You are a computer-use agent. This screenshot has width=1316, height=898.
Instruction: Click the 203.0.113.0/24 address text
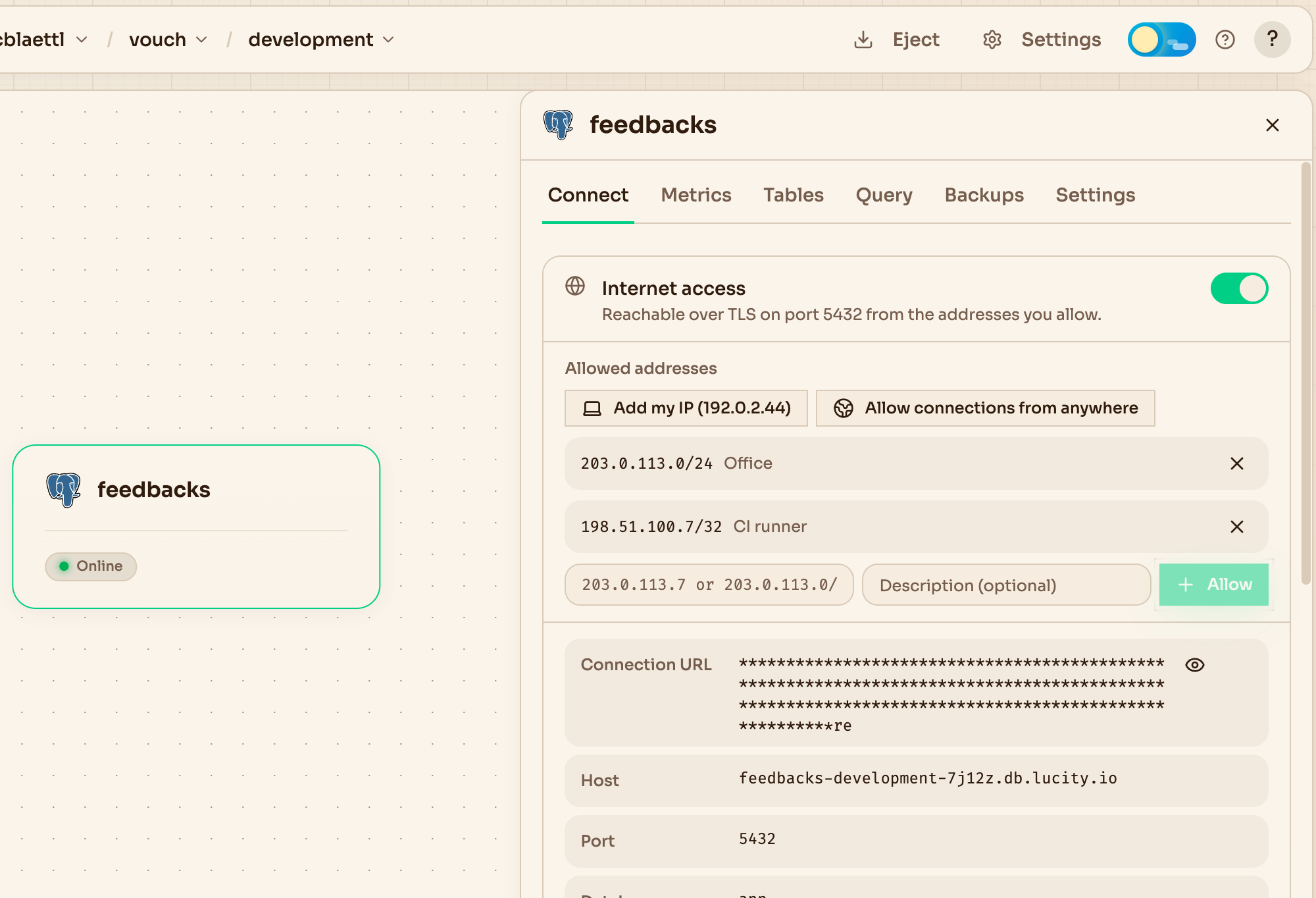[x=646, y=463]
